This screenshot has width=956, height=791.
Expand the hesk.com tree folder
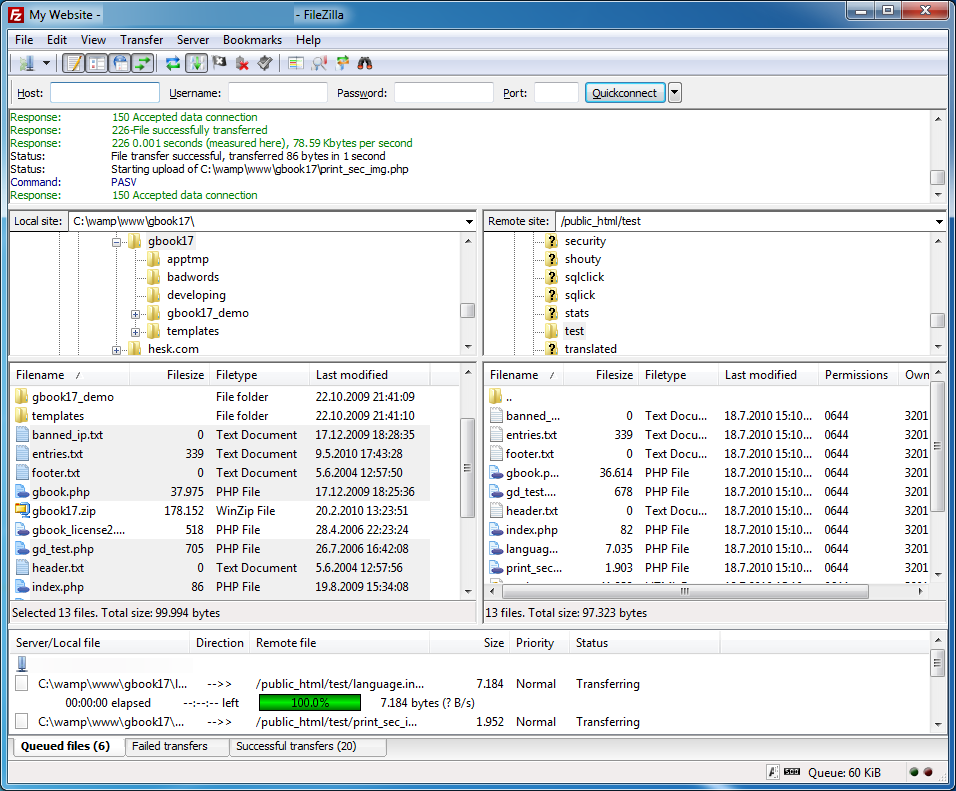point(116,350)
